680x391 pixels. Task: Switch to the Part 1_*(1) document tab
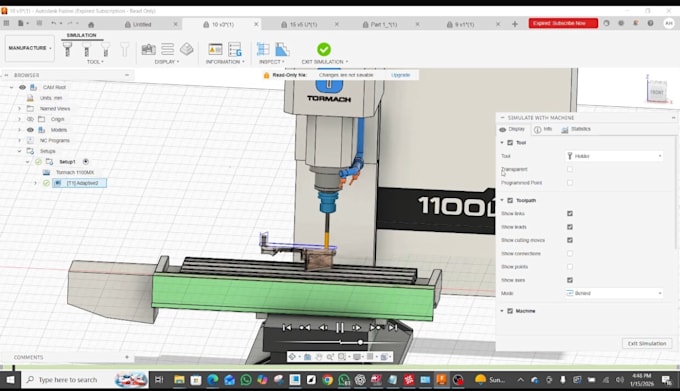pyautogui.click(x=384, y=25)
